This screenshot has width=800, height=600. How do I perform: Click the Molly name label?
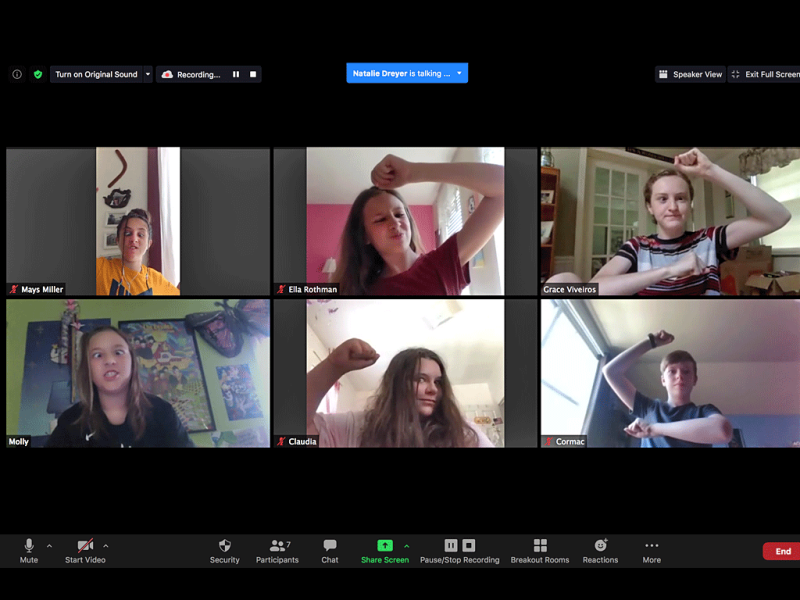click(x=18, y=441)
